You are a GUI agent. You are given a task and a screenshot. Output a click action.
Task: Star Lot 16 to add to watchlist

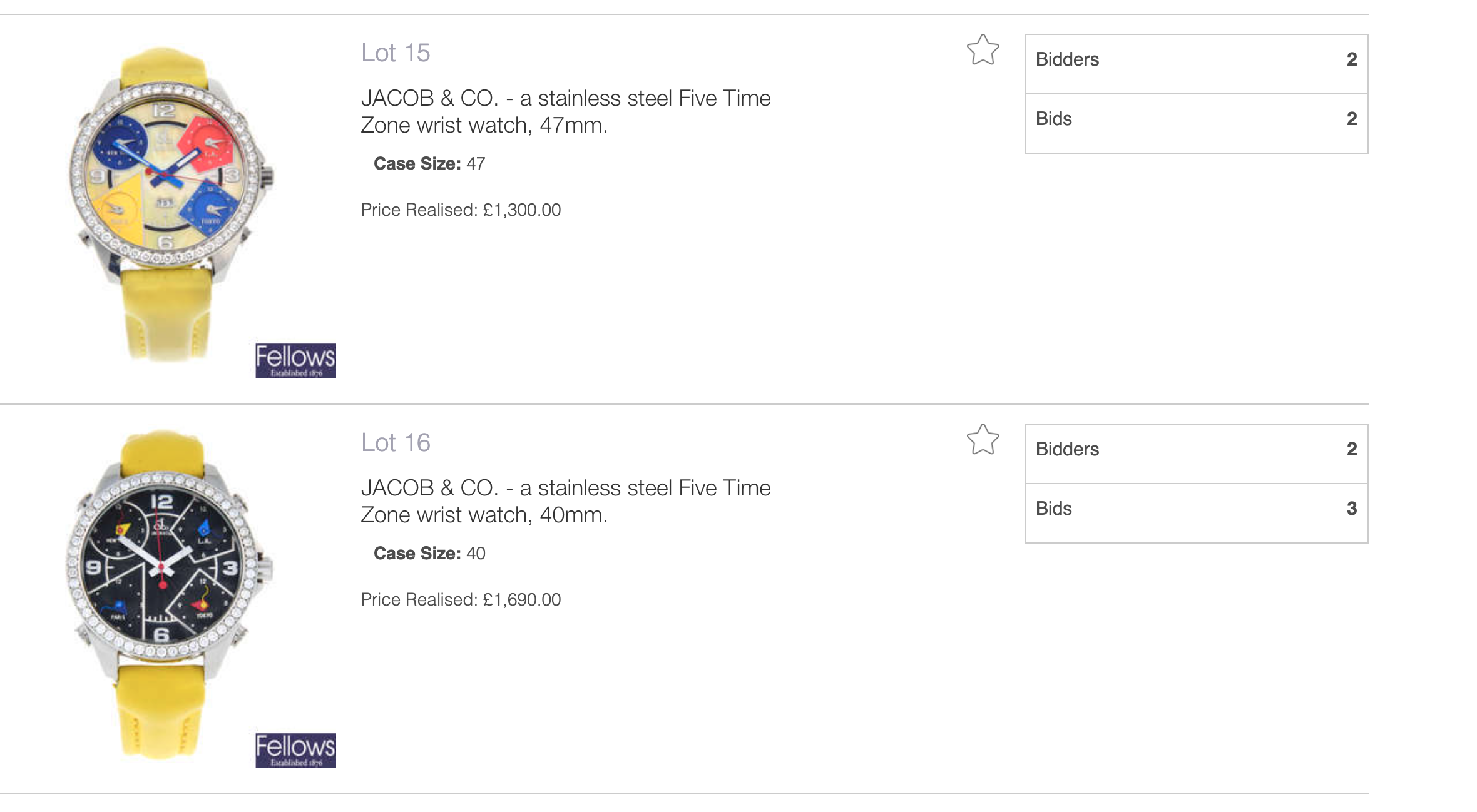[x=983, y=440]
